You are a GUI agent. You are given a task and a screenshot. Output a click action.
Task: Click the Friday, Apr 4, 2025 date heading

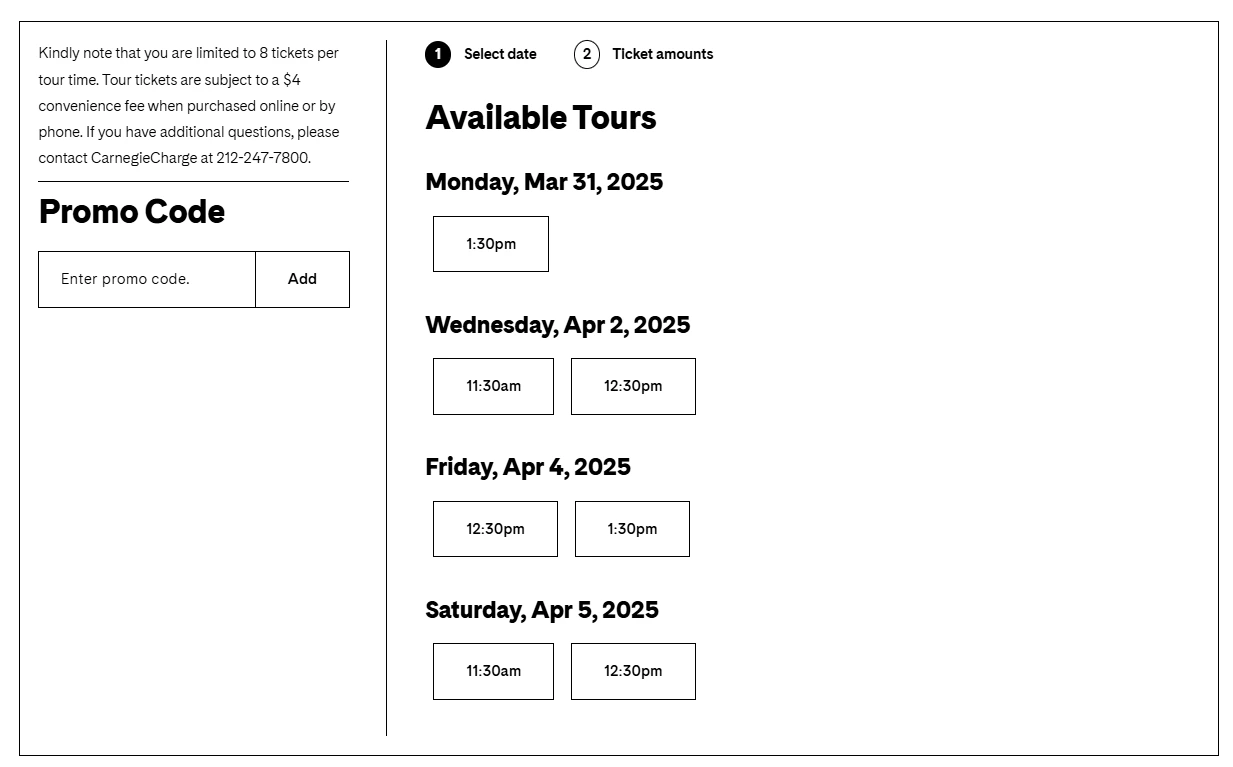(528, 467)
